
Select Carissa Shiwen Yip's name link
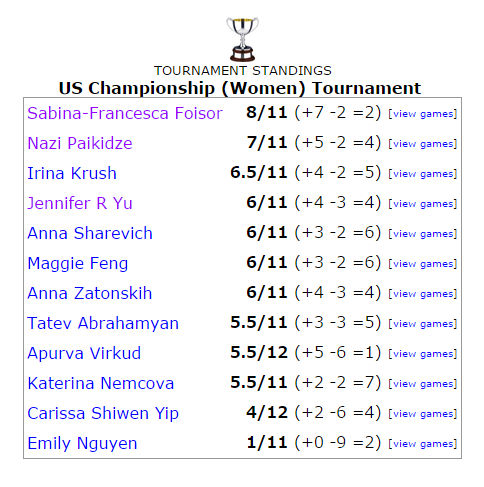pos(103,413)
